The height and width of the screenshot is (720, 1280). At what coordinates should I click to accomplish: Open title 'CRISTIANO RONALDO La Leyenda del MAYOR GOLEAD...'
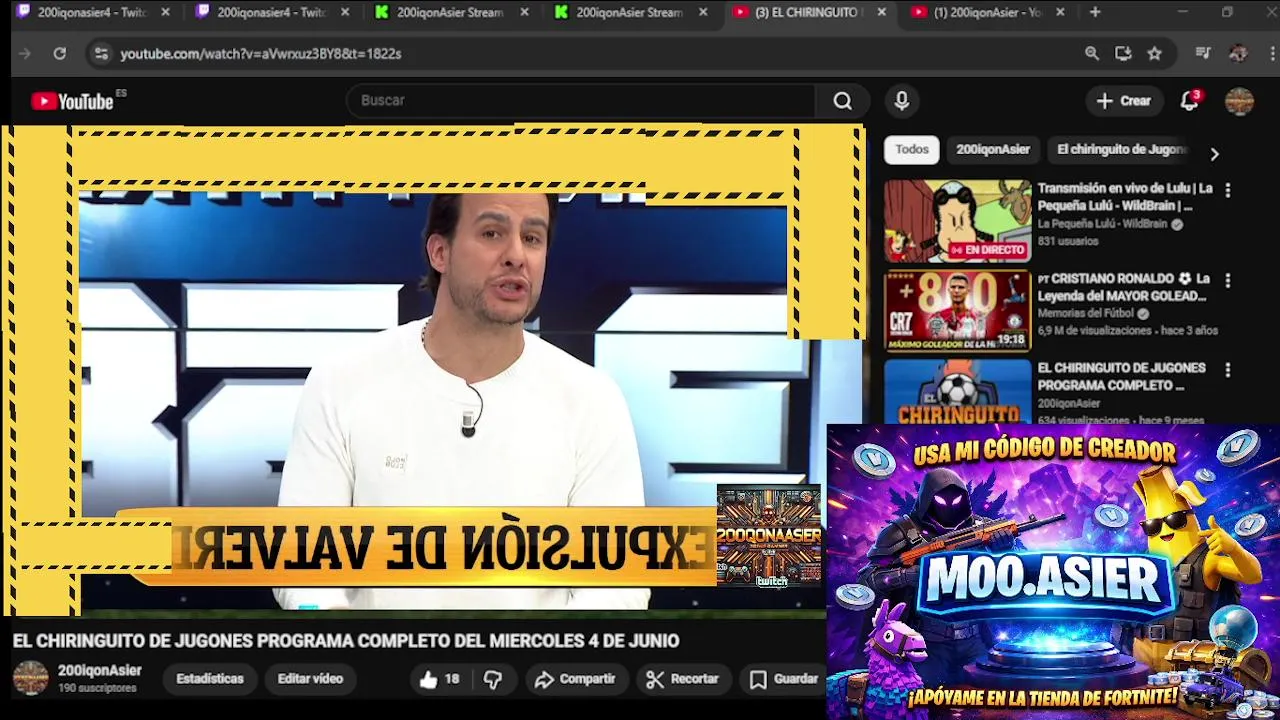click(1125, 287)
